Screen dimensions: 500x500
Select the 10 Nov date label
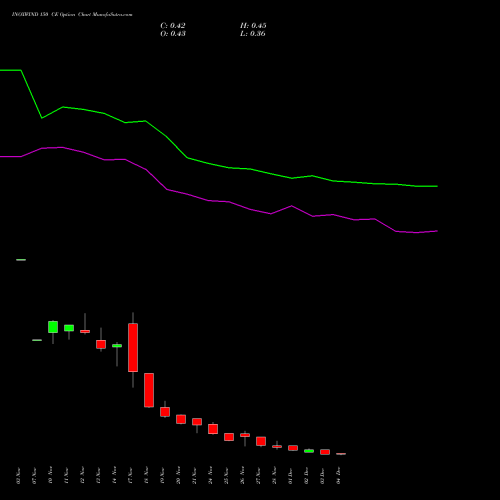pos(50,476)
